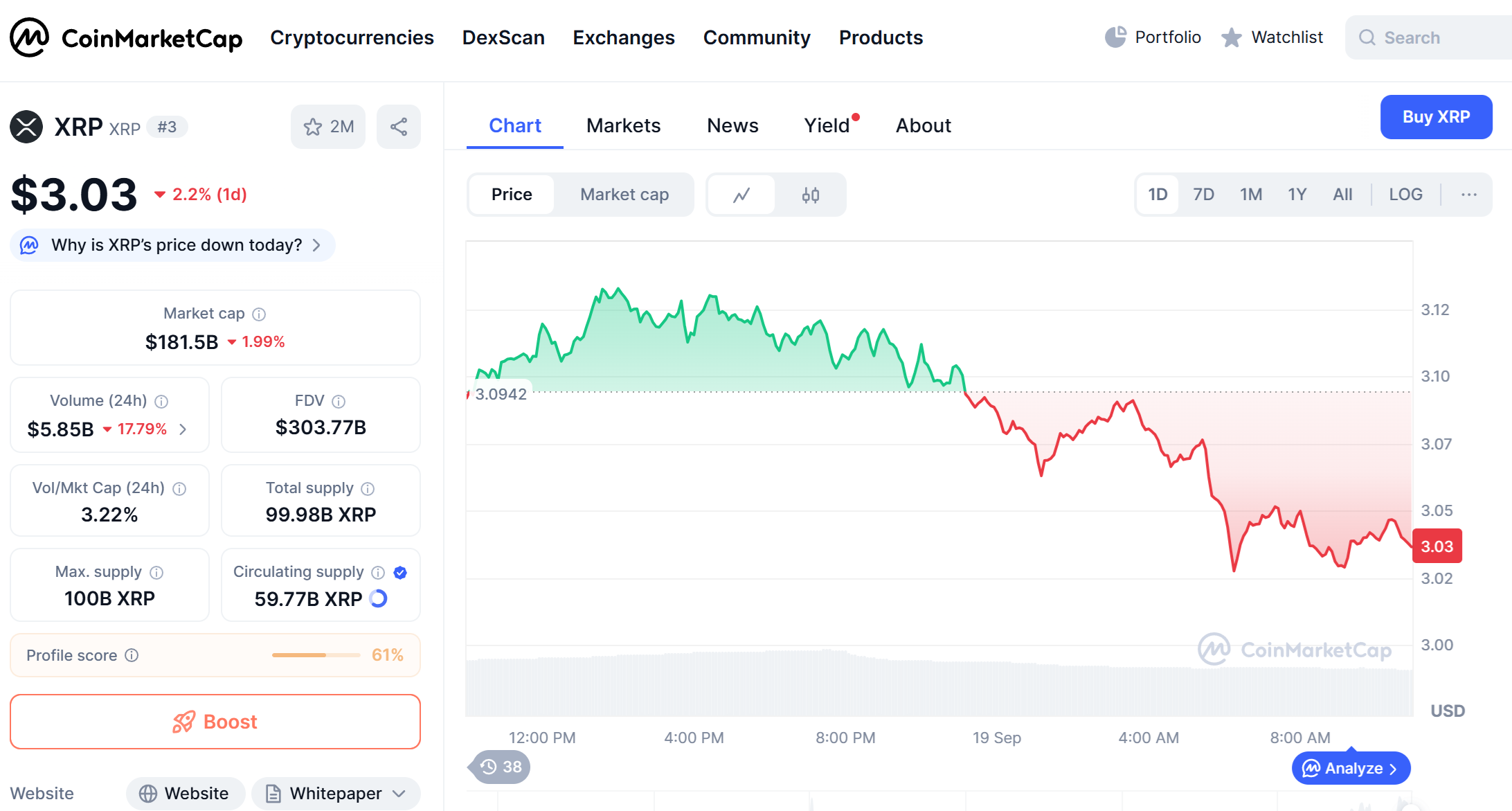Open the Cryptocurrencies menu
This screenshot has height=811, width=1512.
[x=352, y=37]
